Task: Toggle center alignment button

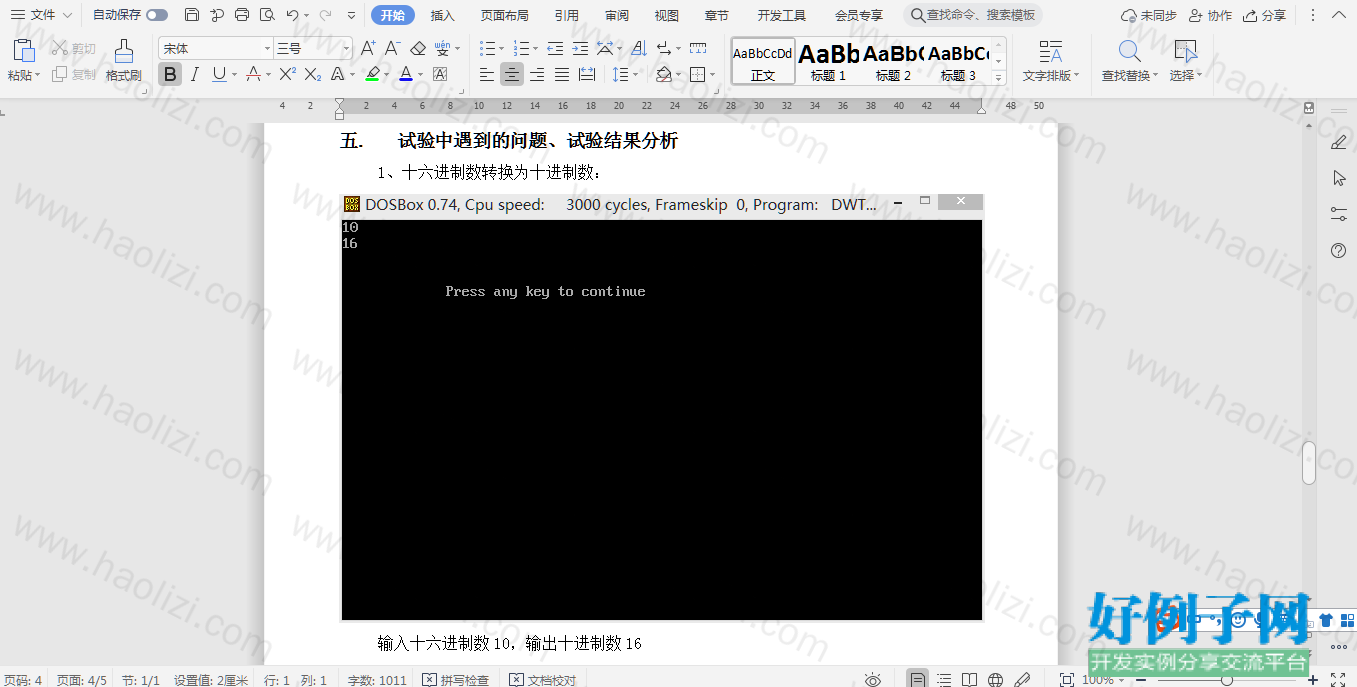Action: click(x=512, y=74)
